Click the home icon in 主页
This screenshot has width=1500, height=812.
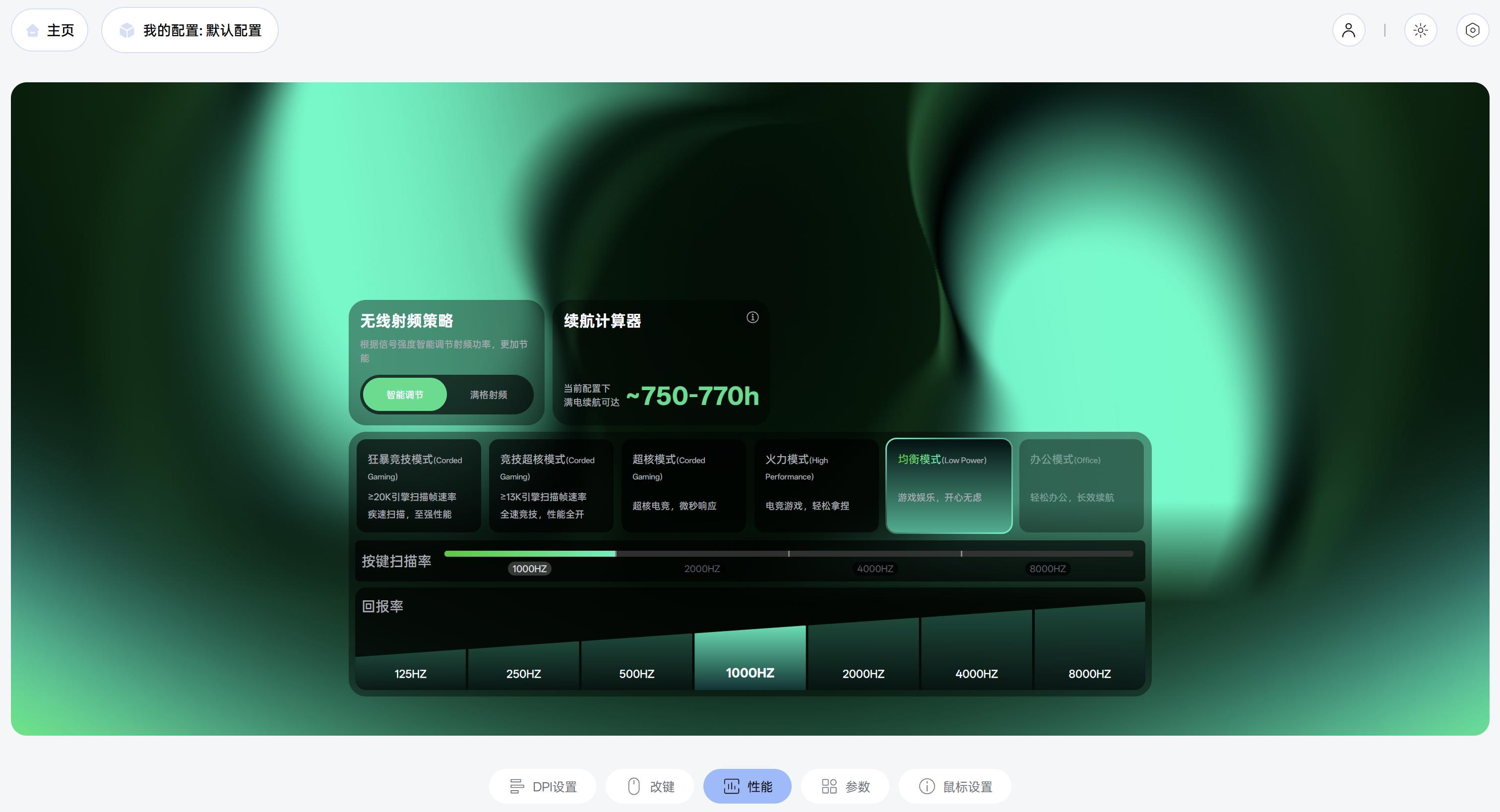point(33,30)
